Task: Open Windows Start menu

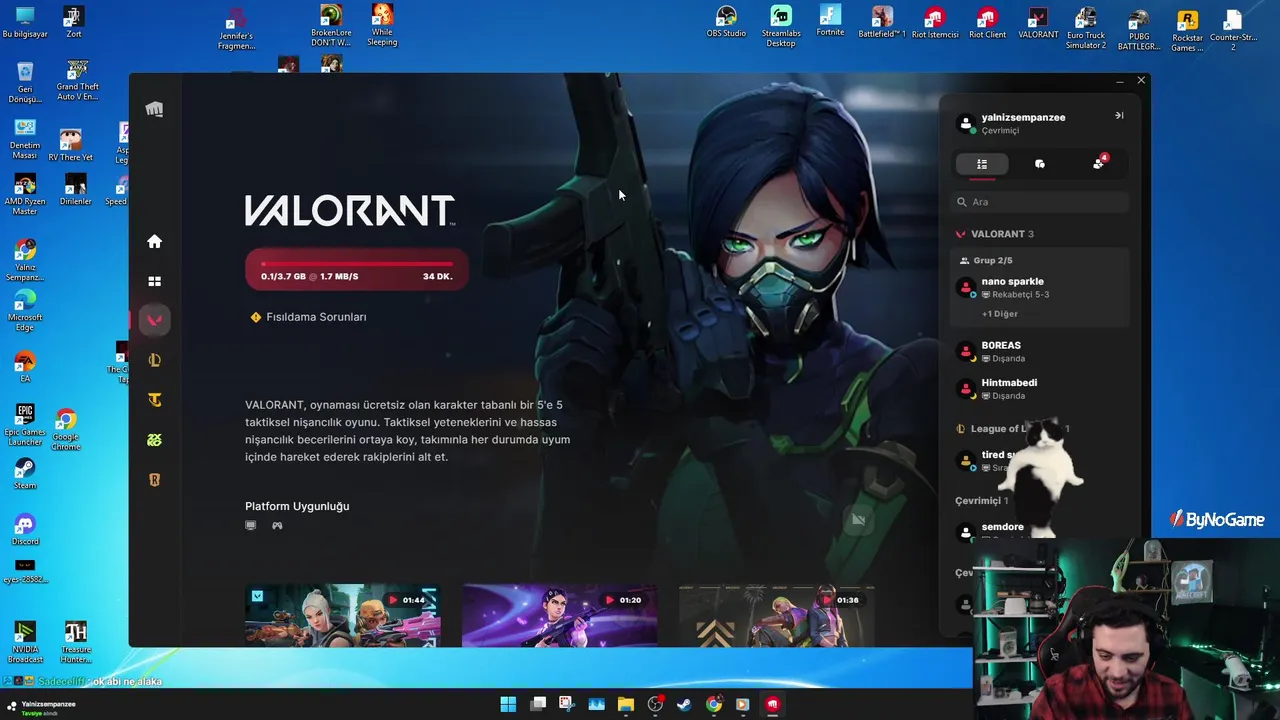Action: [x=508, y=704]
